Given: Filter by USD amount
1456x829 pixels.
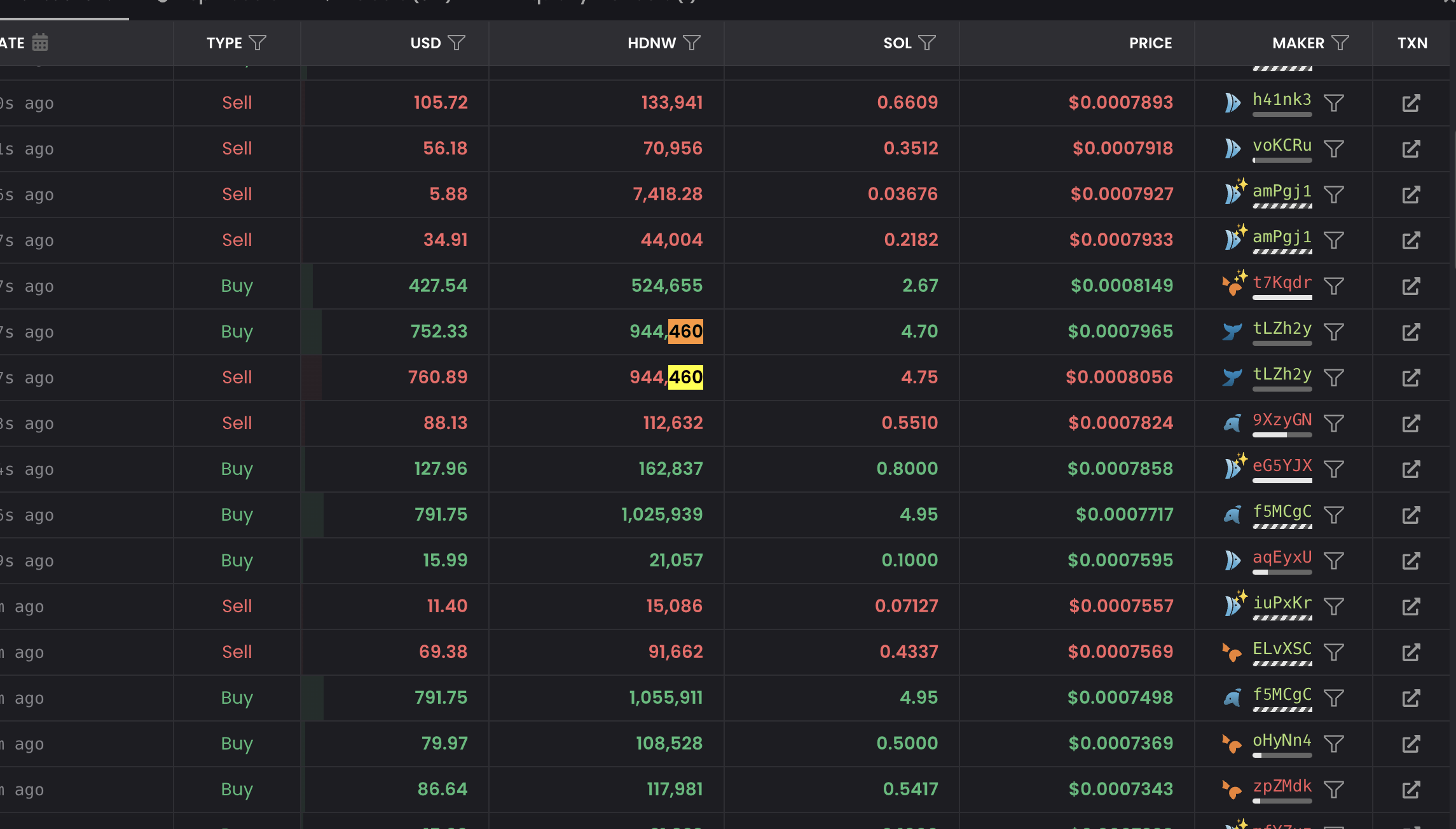Looking at the screenshot, I should point(457,43).
